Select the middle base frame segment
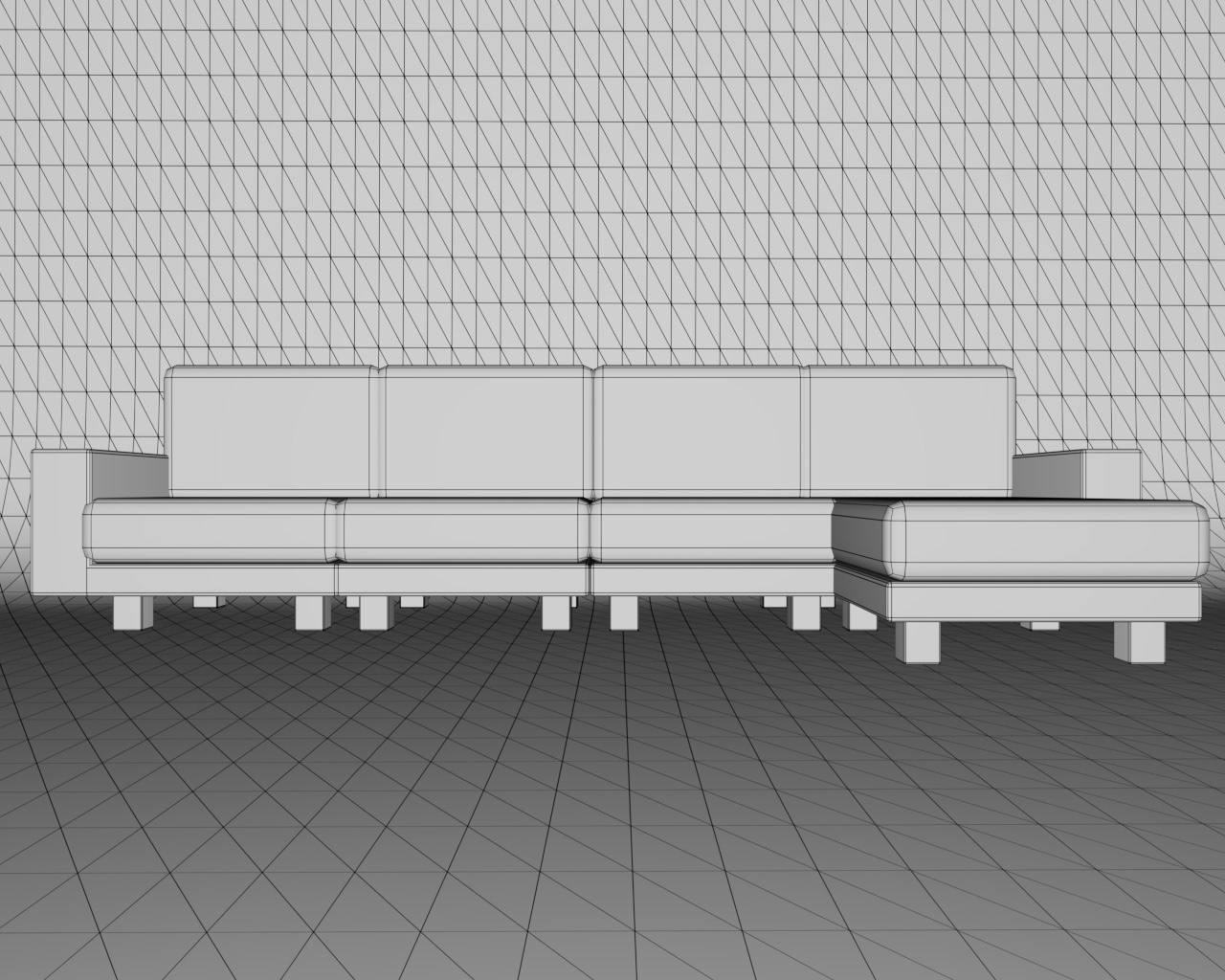1225x980 pixels. point(463,578)
